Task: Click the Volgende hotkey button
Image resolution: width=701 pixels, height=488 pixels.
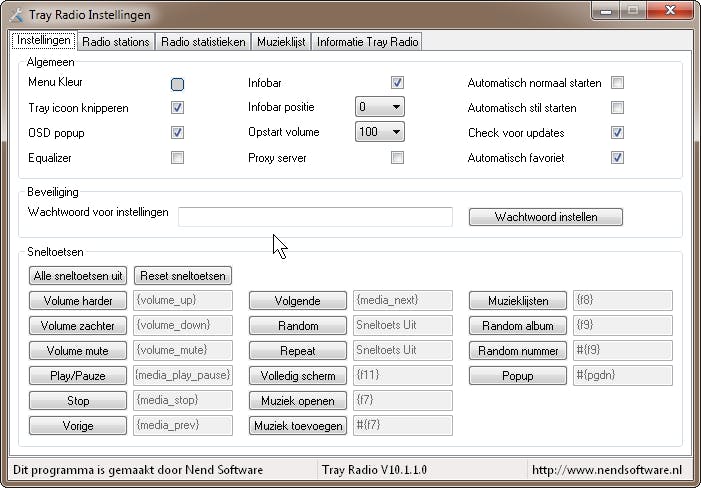Action: pos(298,301)
